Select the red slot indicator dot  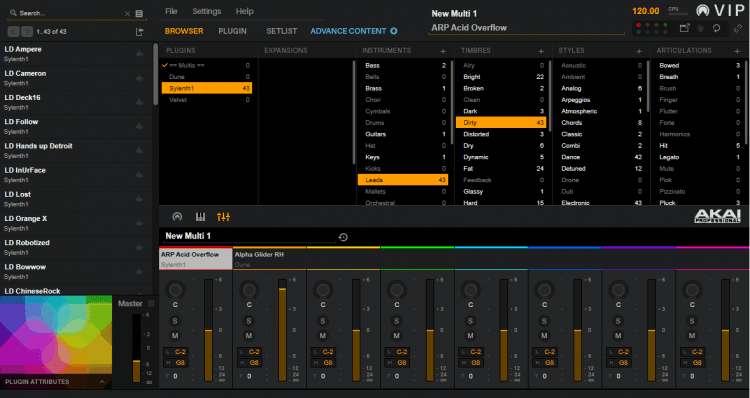639,25
